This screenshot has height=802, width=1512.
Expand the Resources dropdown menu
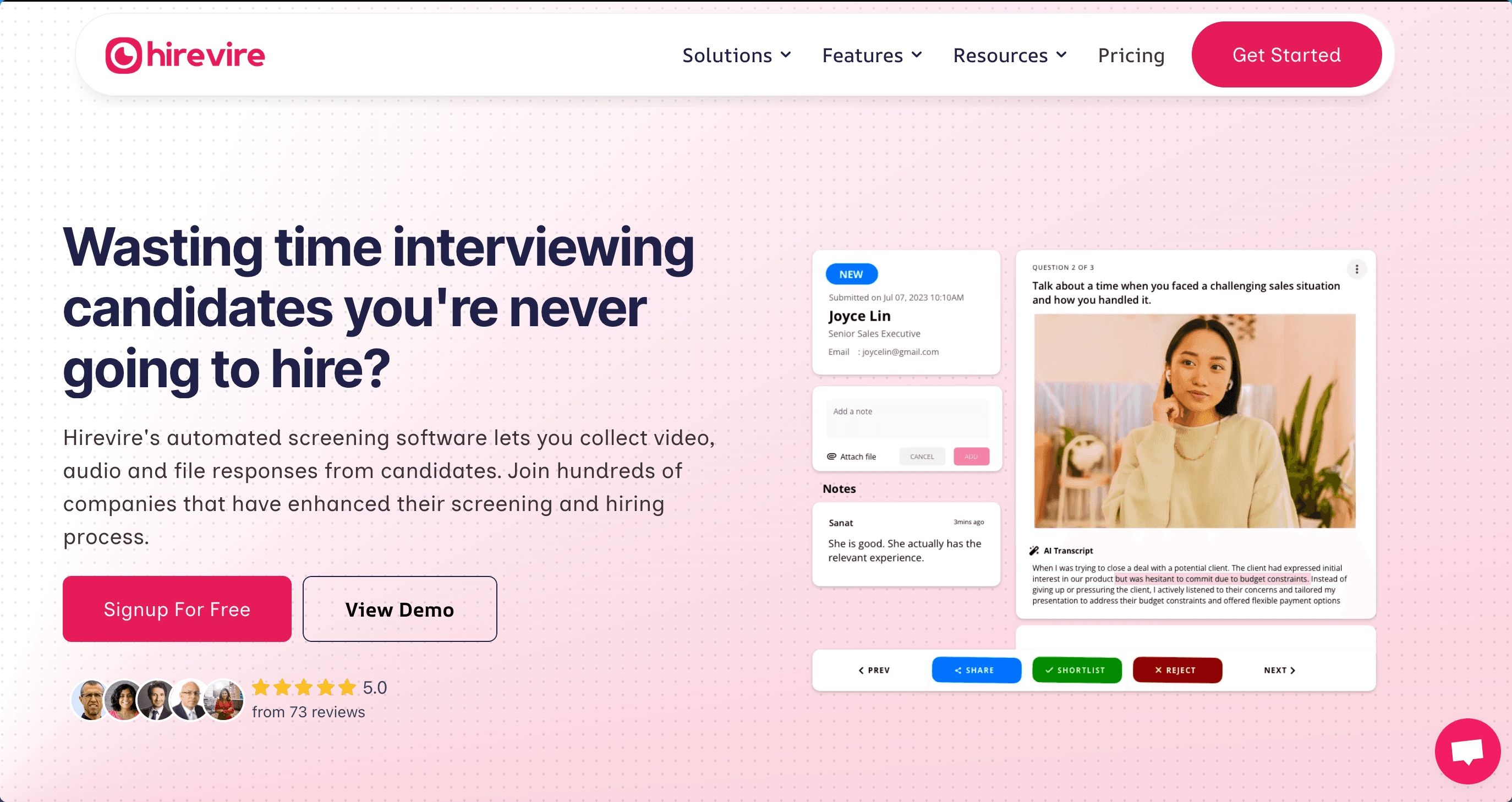(1010, 55)
